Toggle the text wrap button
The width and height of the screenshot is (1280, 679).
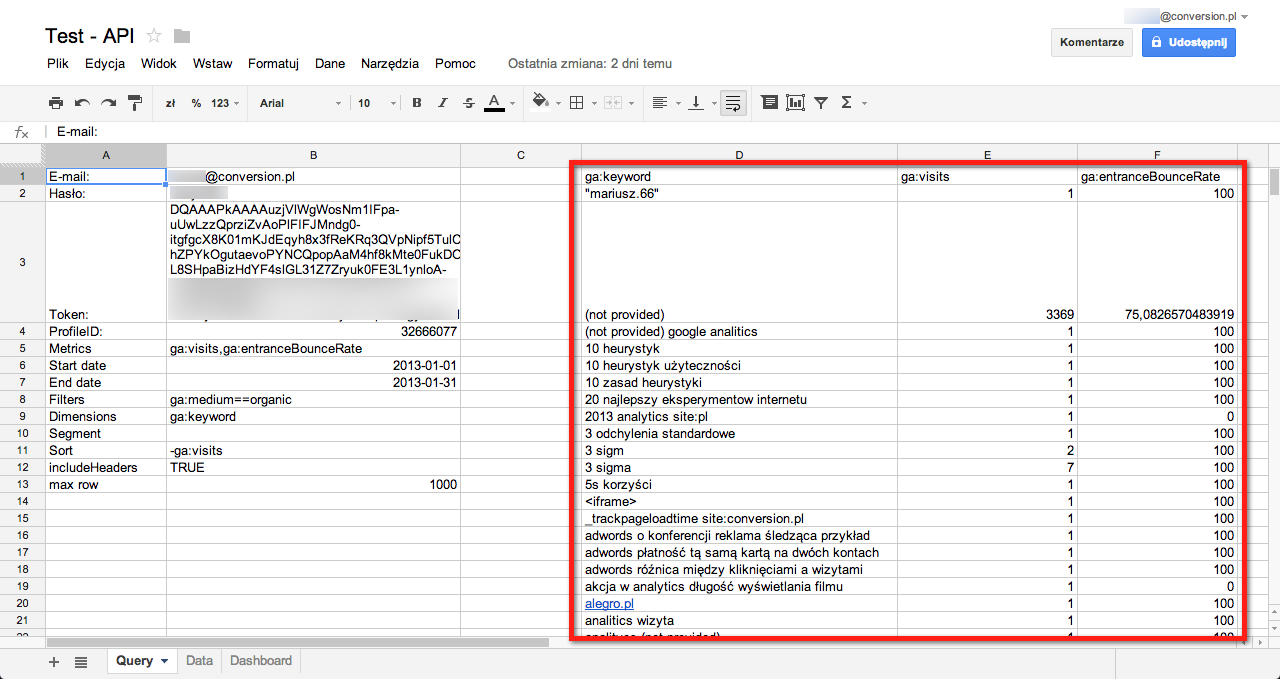733,103
